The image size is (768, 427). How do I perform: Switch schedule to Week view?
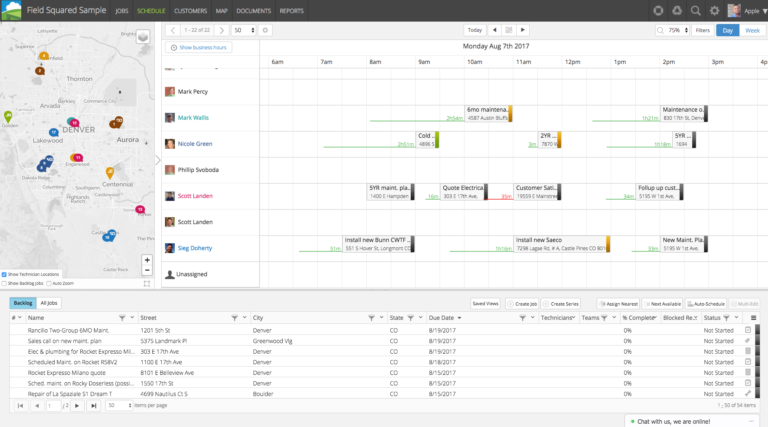click(752, 30)
